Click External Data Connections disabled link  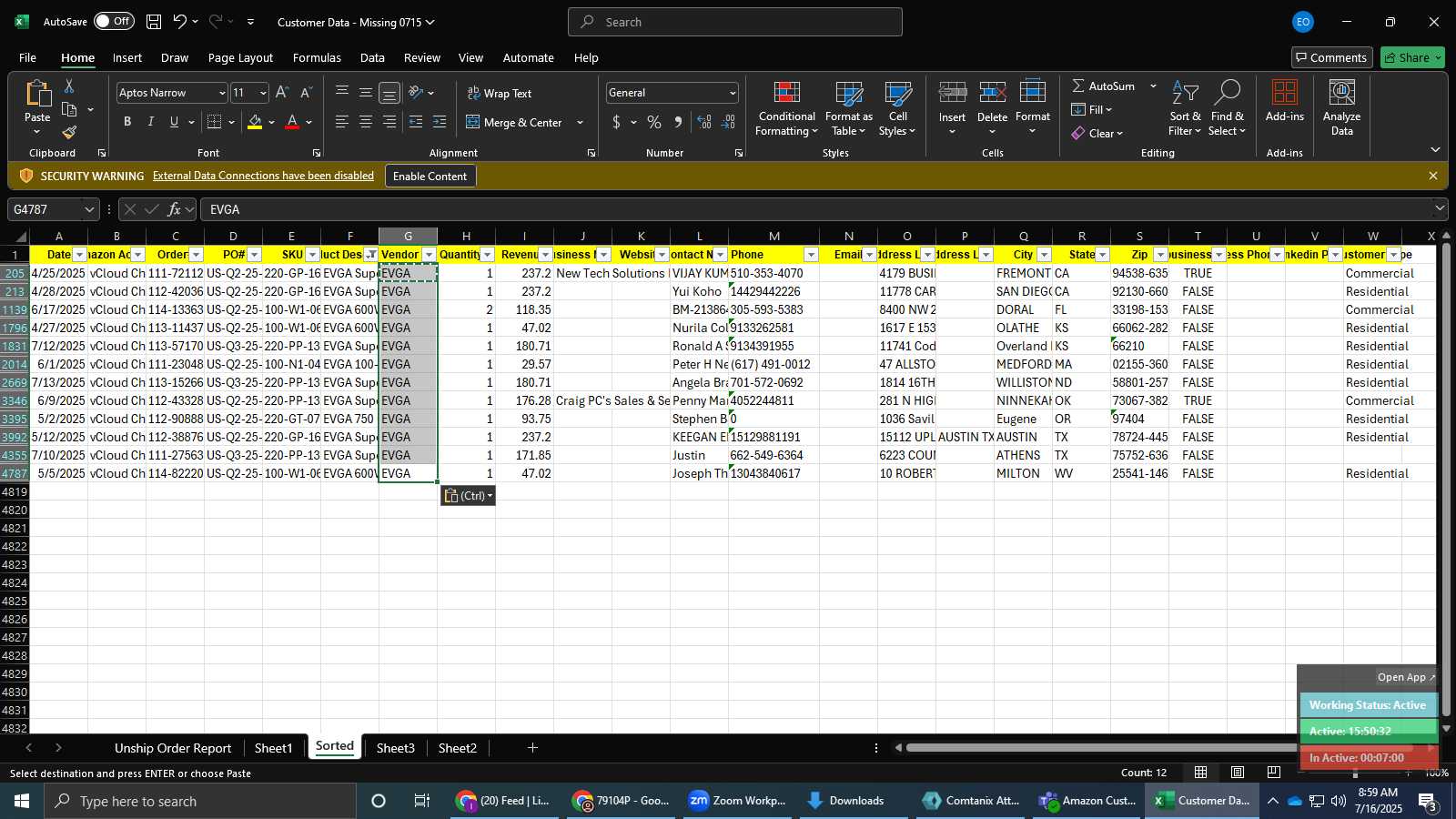[x=263, y=176]
